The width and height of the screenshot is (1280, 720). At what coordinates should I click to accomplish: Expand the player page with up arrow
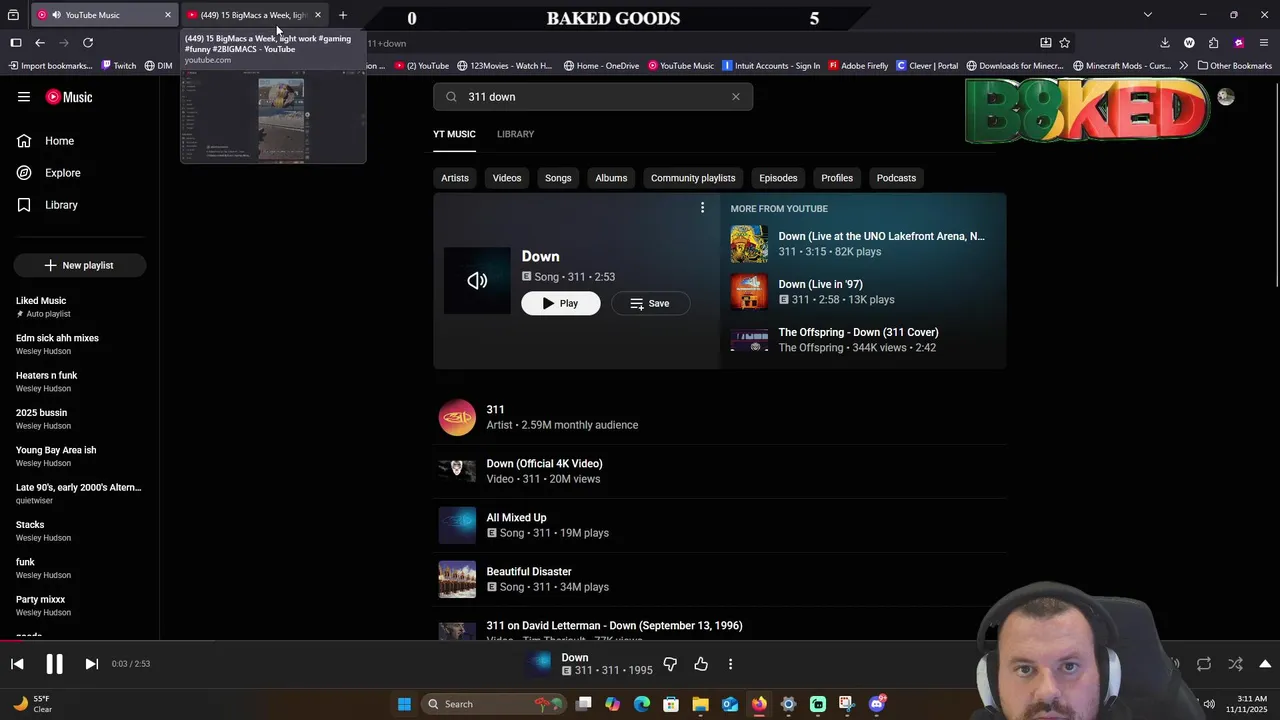point(1265,664)
